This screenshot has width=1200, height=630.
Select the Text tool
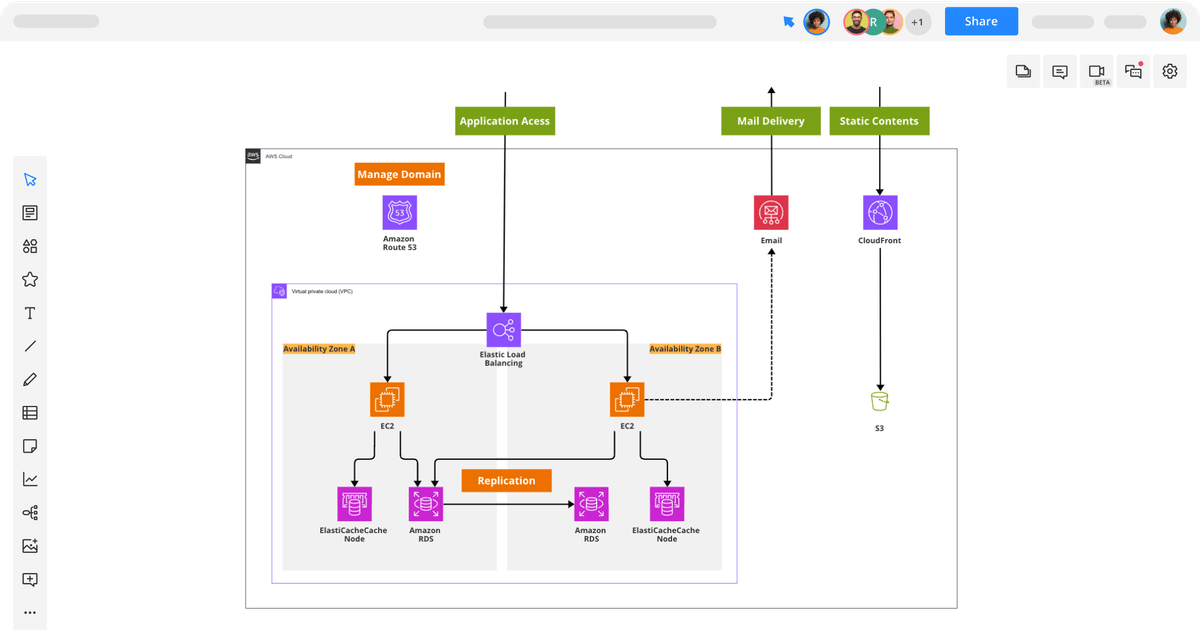point(30,313)
